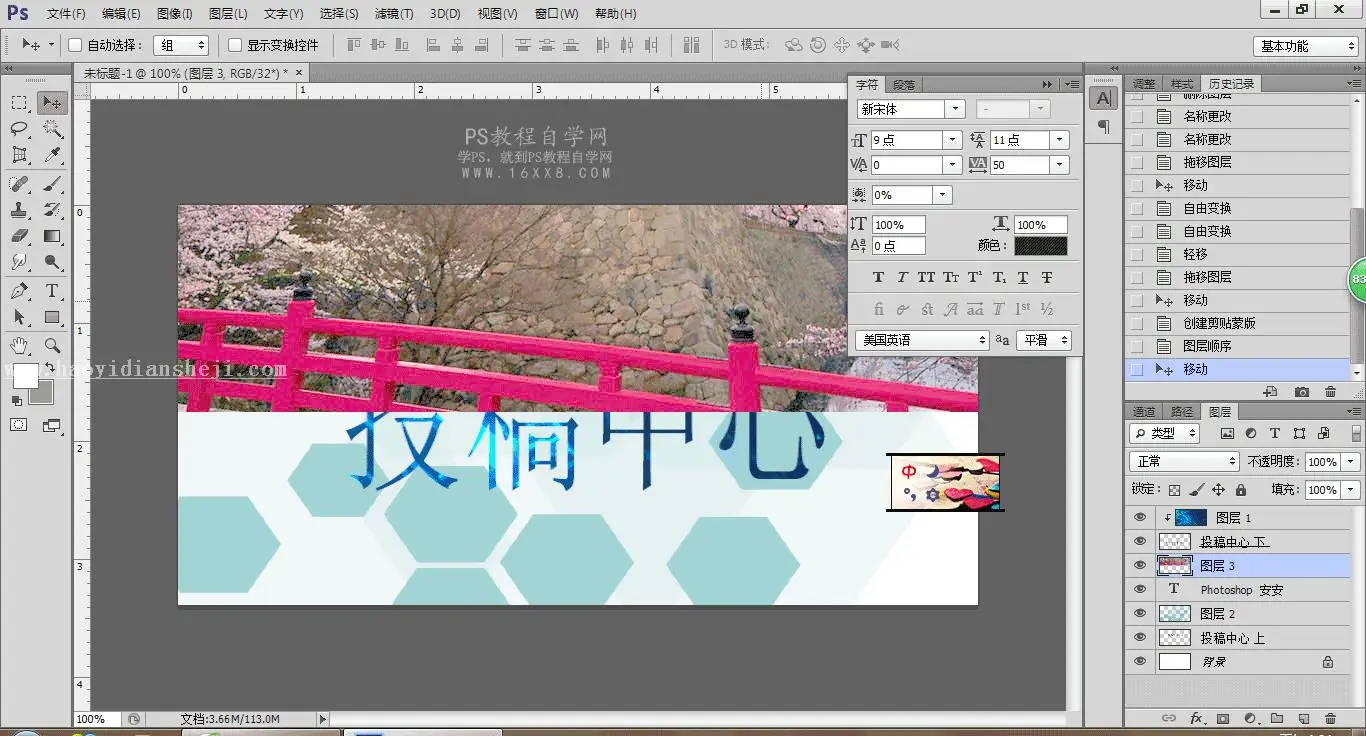Image resolution: width=1366 pixels, height=736 pixels.
Task: Open the 类型 layer filter dropdown
Action: (1165, 433)
